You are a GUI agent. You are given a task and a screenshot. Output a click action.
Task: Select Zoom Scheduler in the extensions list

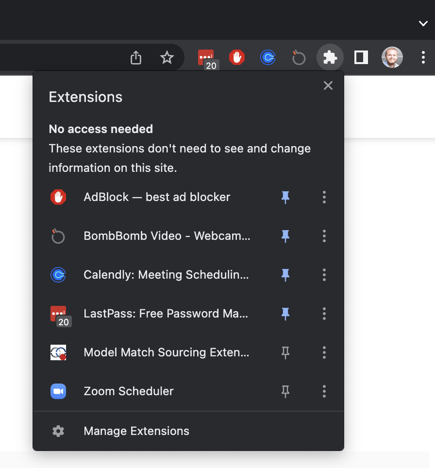click(154, 391)
